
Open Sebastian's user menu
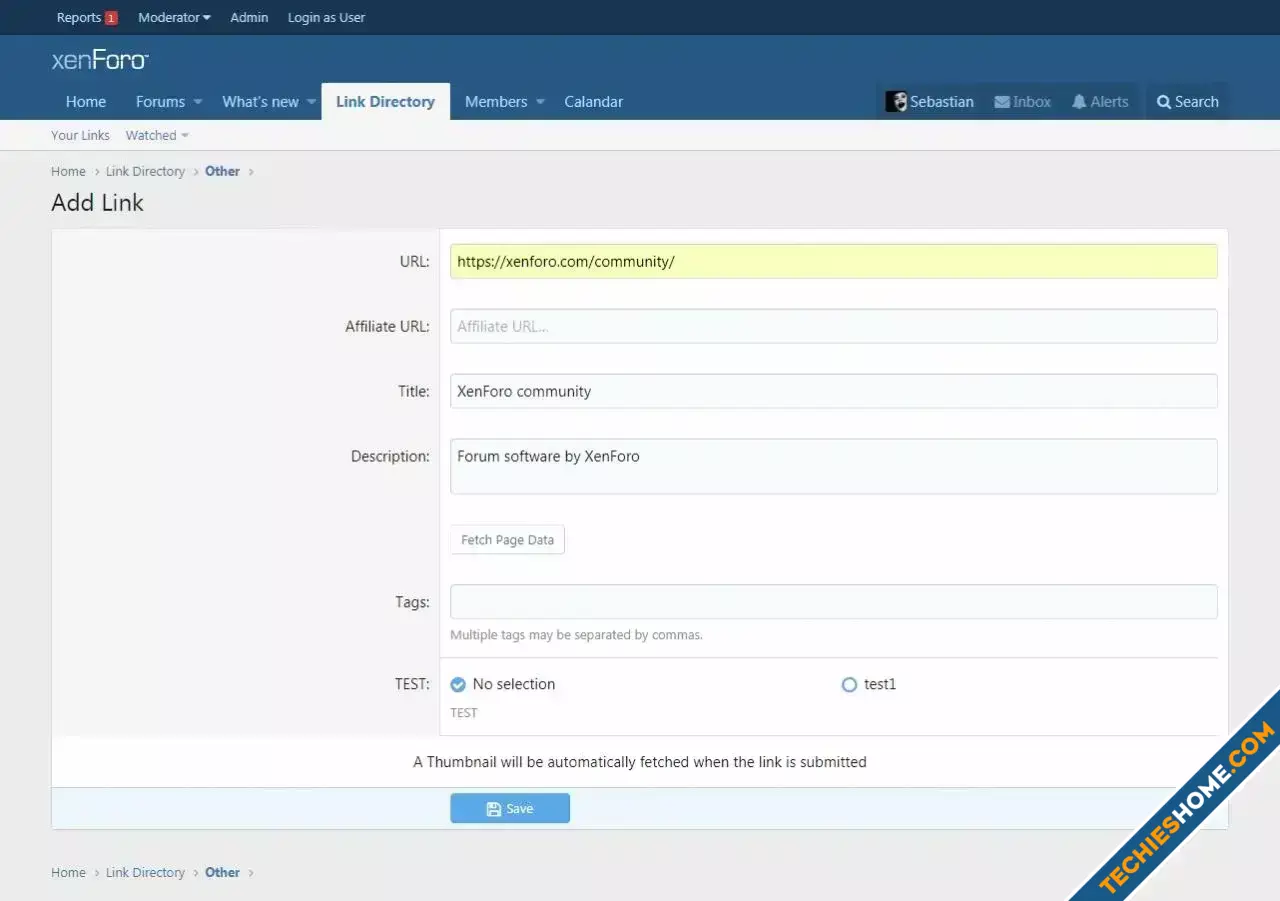pyautogui.click(x=930, y=102)
